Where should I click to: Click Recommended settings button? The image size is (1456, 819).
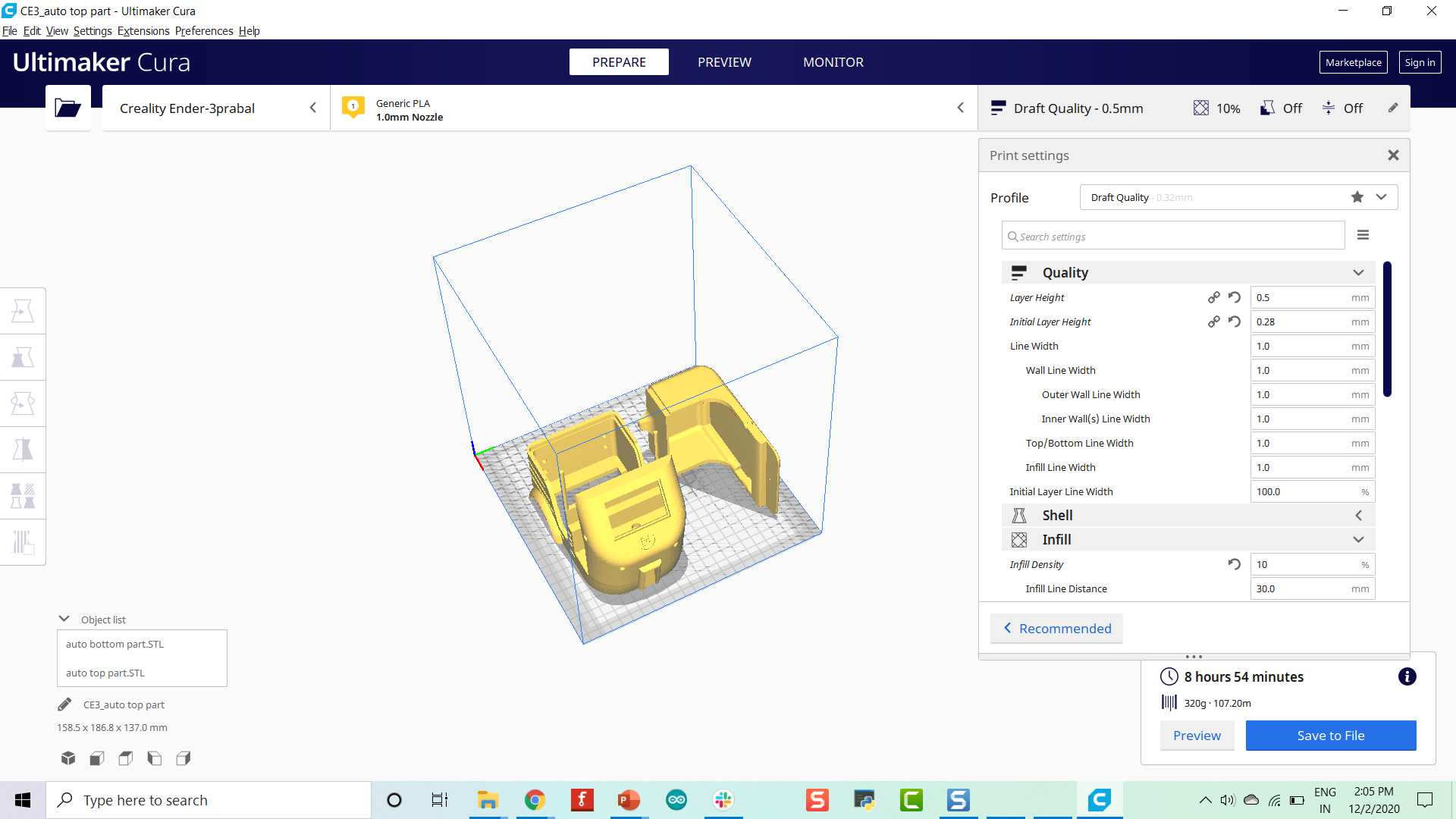(x=1056, y=629)
